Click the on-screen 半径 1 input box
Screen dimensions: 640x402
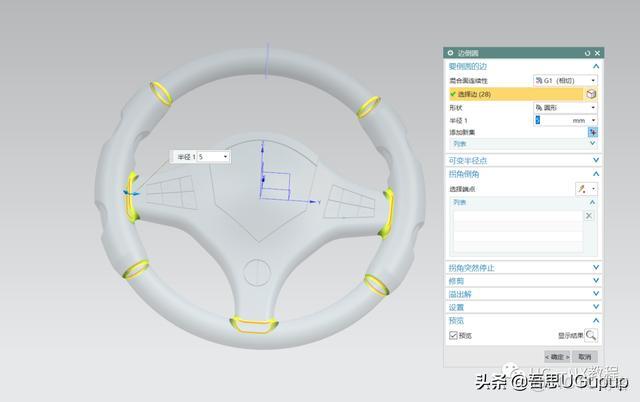[x=209, y=157]
